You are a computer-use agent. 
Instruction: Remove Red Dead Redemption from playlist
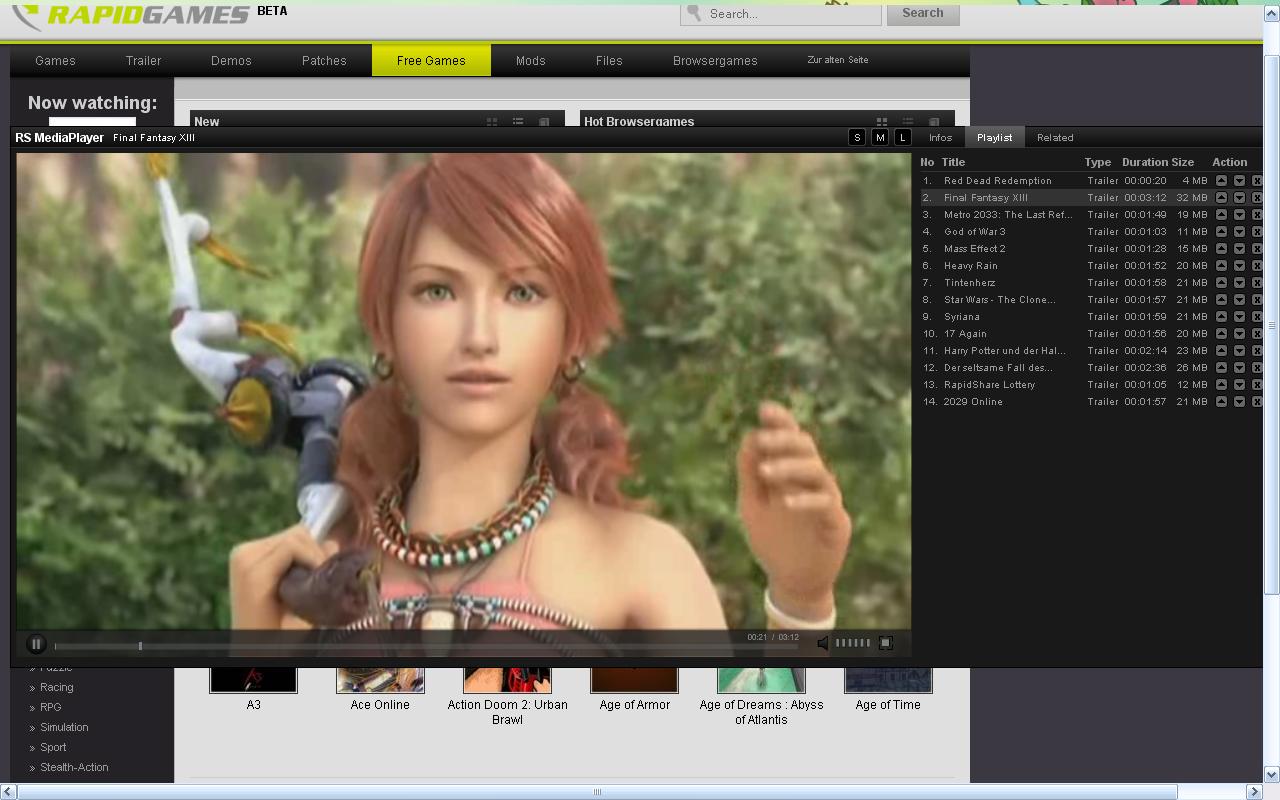(1257, 181)
